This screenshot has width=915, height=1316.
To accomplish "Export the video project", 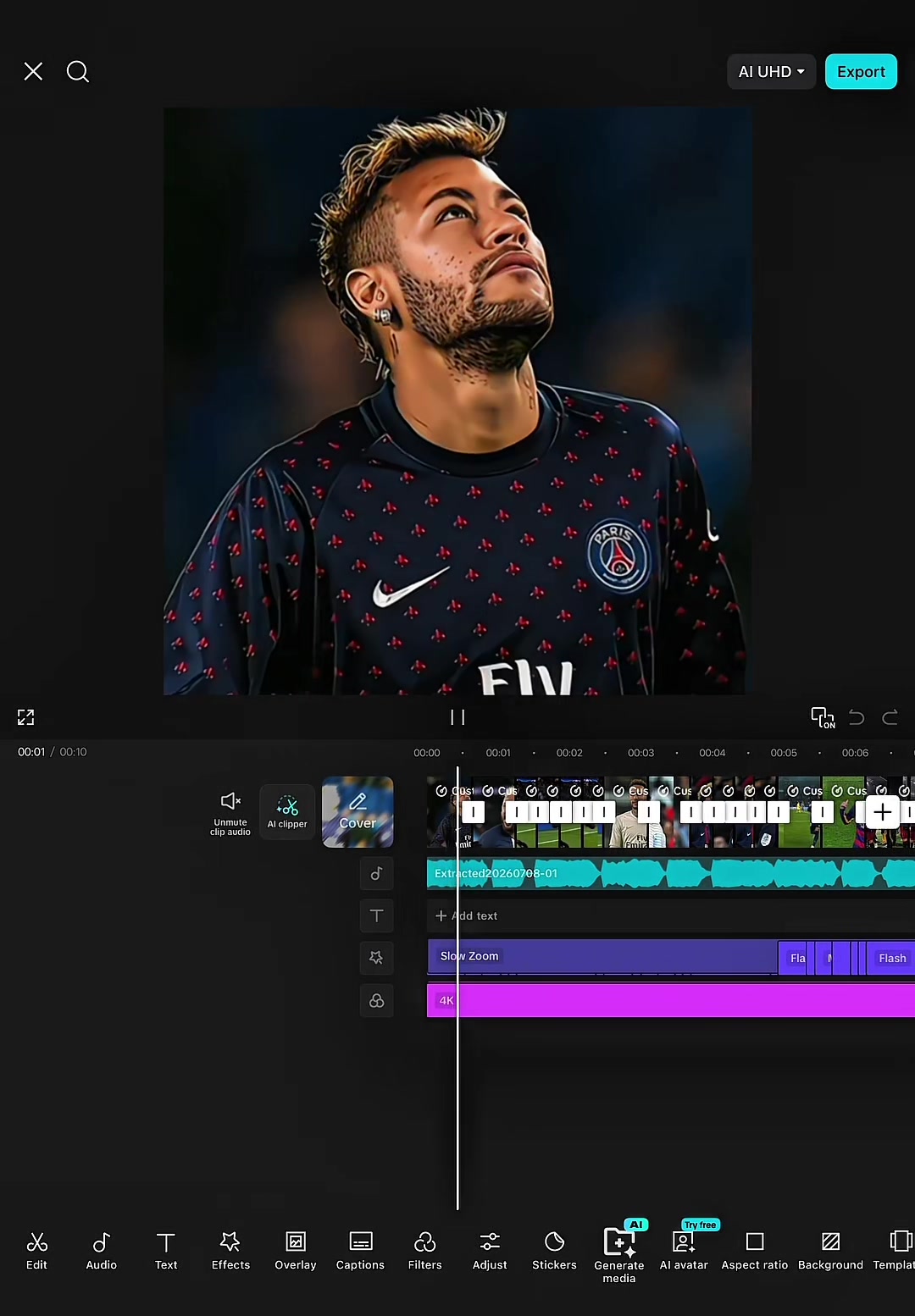I will coord(861,72).
